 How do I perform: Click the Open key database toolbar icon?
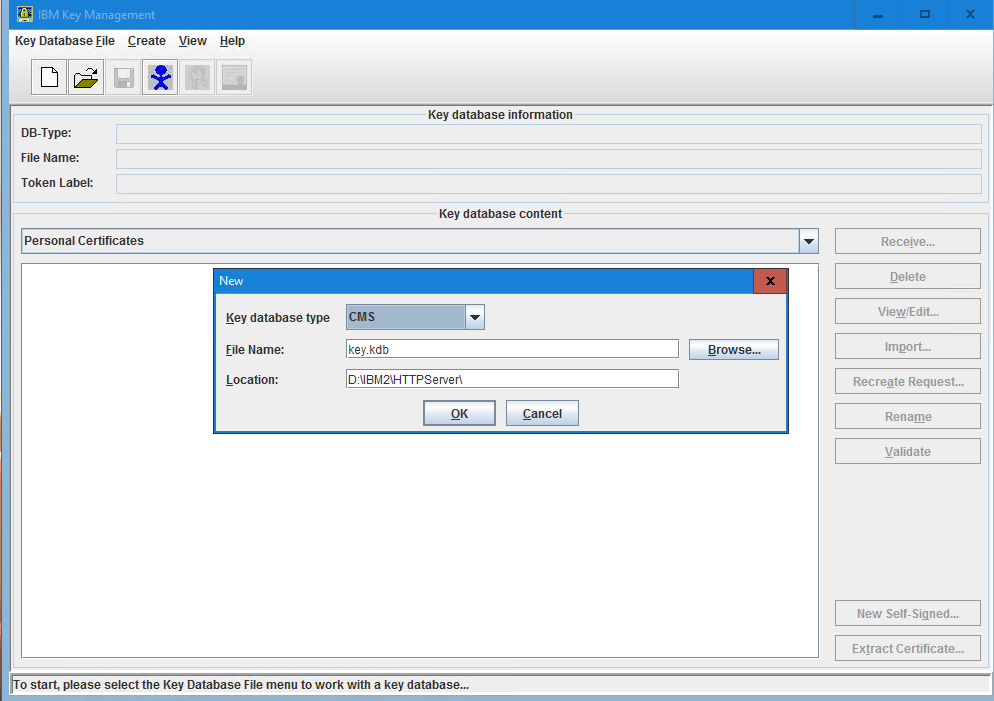point(85,77)
